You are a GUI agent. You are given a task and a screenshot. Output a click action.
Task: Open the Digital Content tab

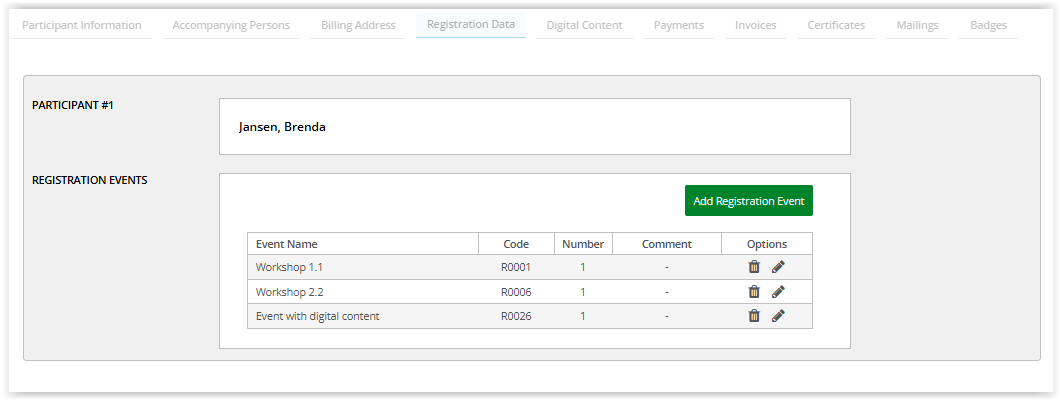tap(584, 25)
